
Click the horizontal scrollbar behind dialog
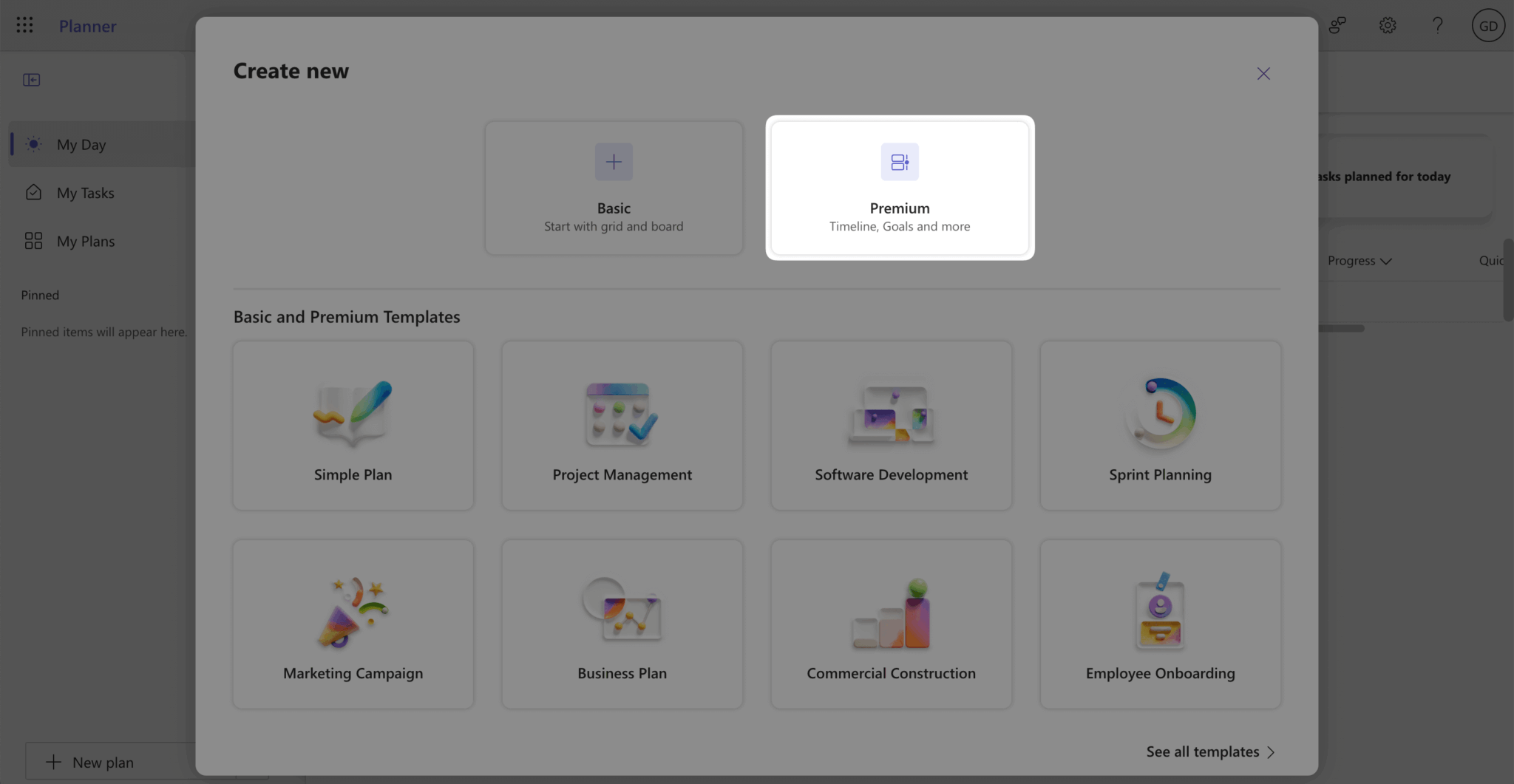tap(1342, 328)
